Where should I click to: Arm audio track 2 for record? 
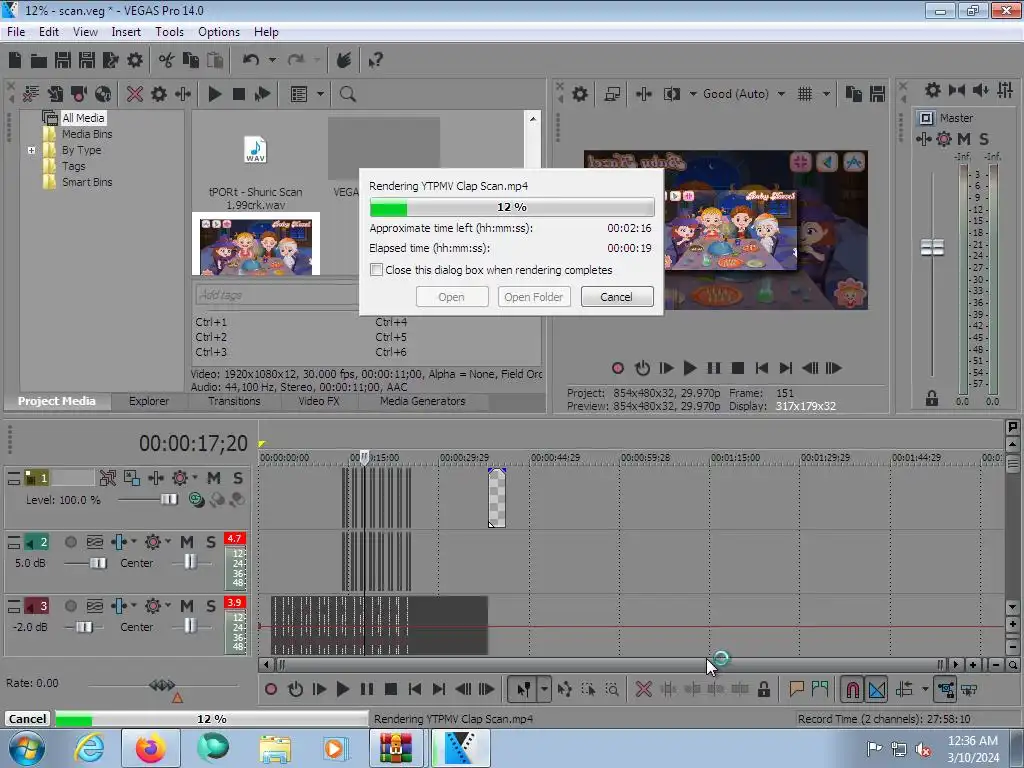pyautogui.click(x=71, y=542)
